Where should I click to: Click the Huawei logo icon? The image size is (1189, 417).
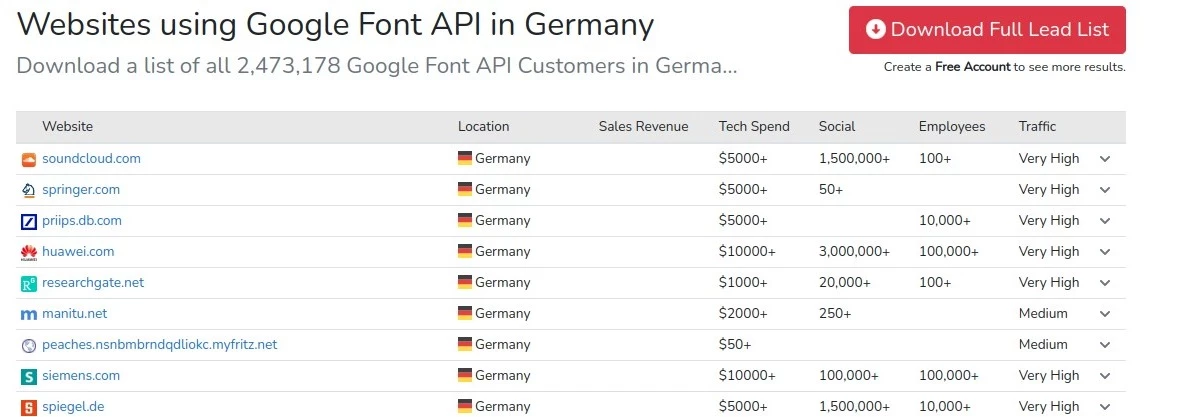tap(28, 252)
